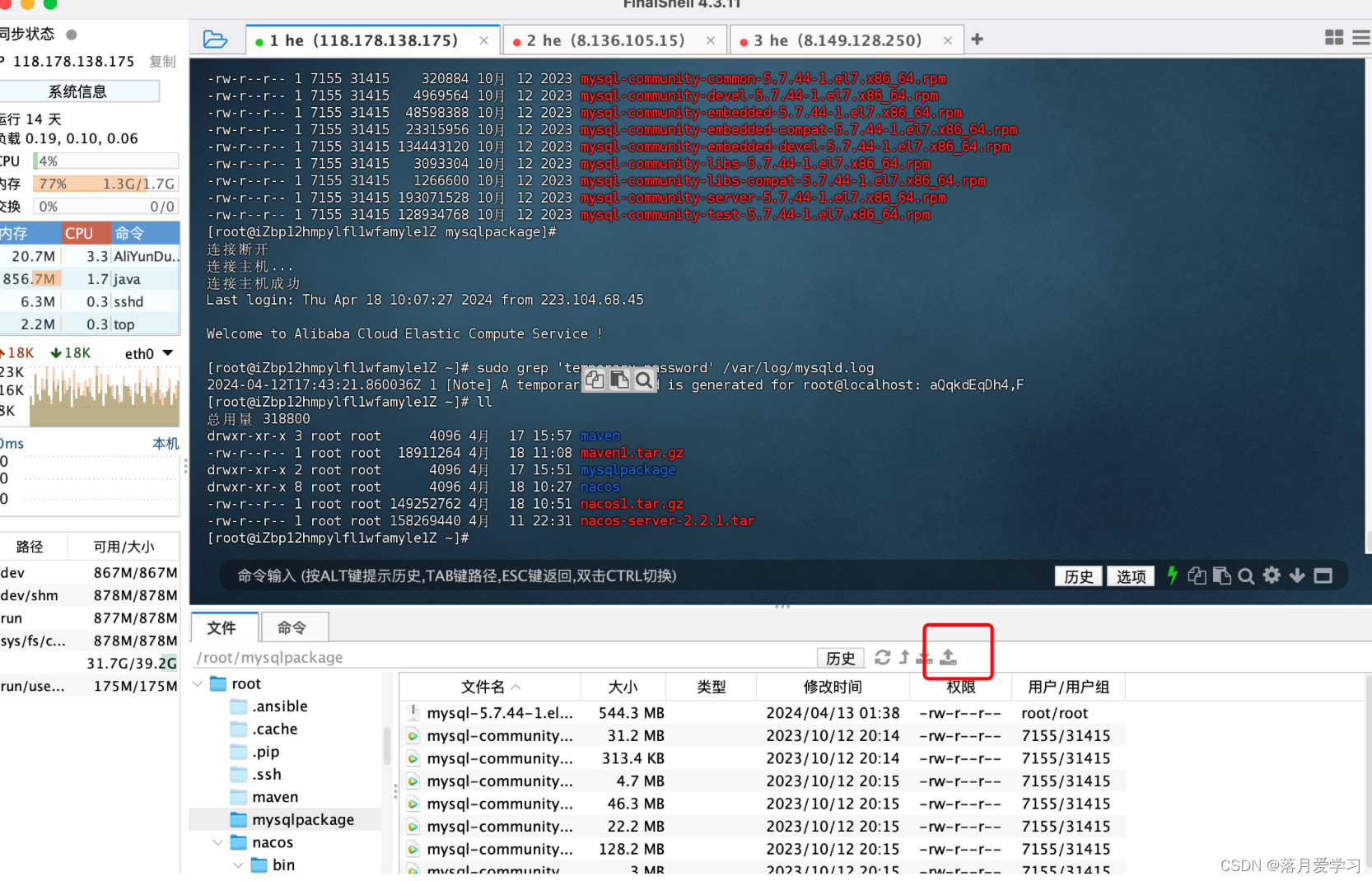Select the .ansible folder in tree
Screen dimensions: 1372x881
[x=280, y=706]
